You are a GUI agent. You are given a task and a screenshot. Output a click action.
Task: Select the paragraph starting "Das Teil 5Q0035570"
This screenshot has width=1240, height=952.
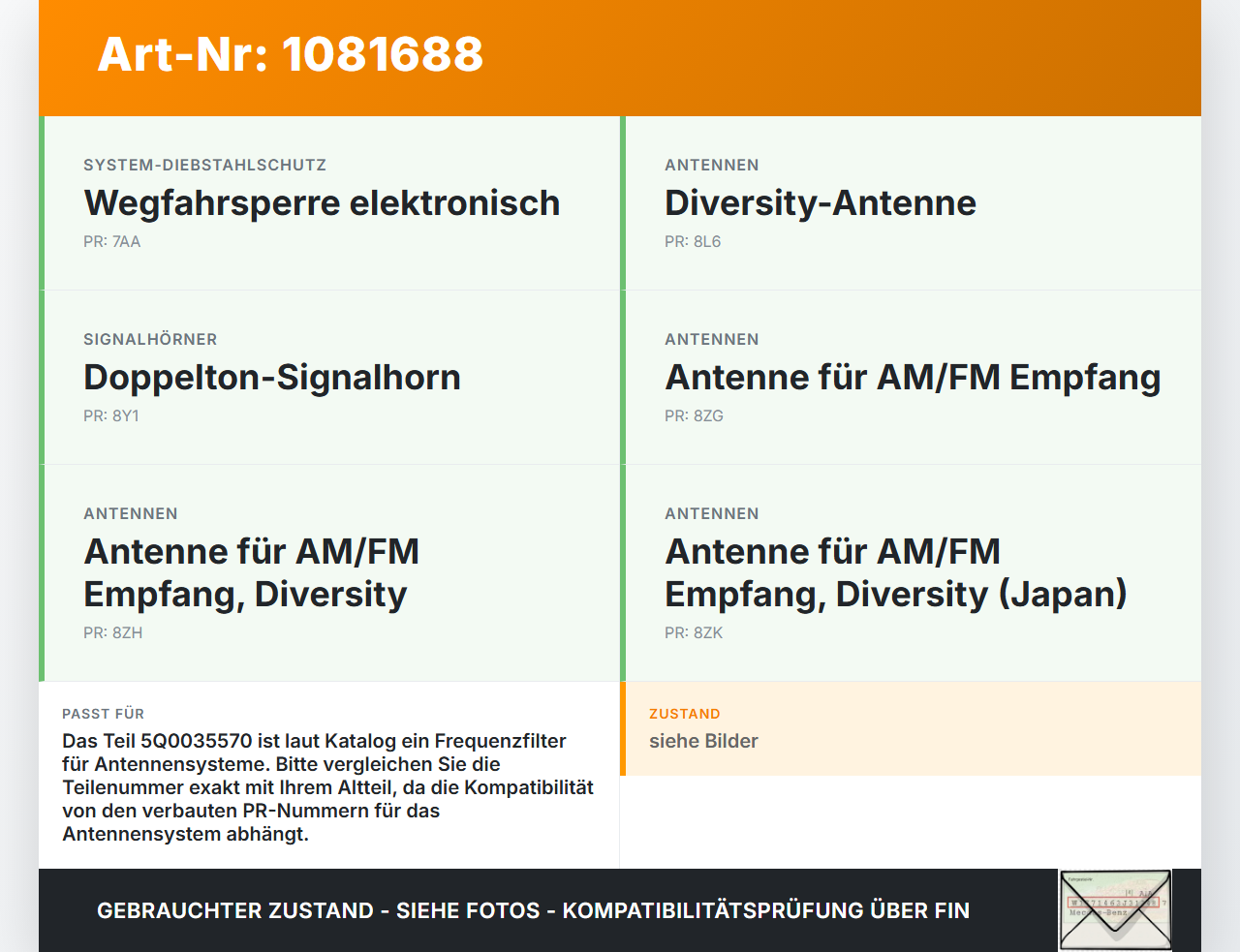[x=328, y=787]
